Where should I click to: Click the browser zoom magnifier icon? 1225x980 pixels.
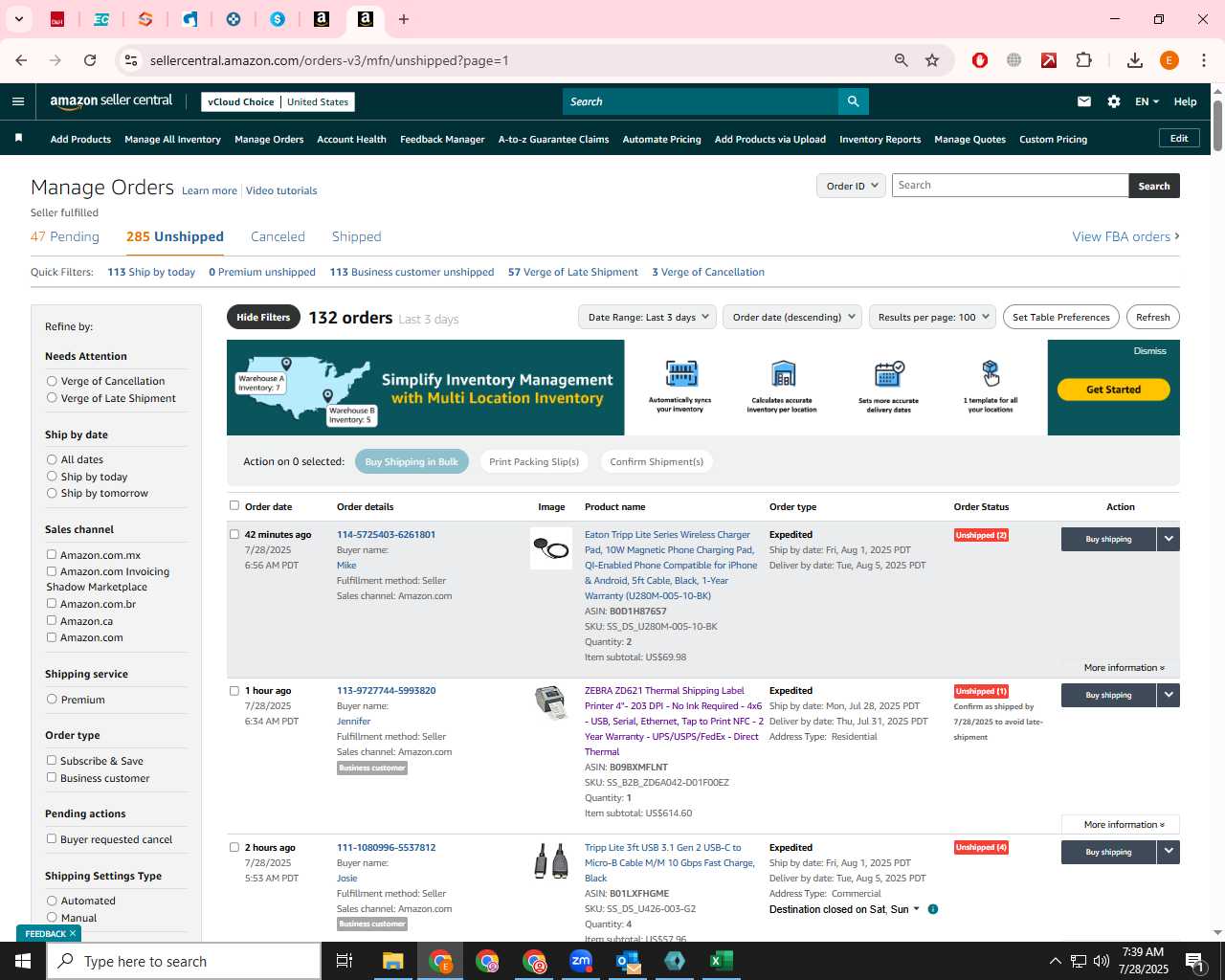point(901,60)
